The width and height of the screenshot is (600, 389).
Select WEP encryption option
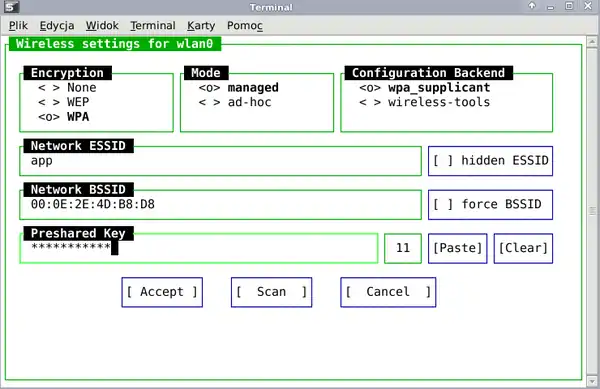point(64,102)
